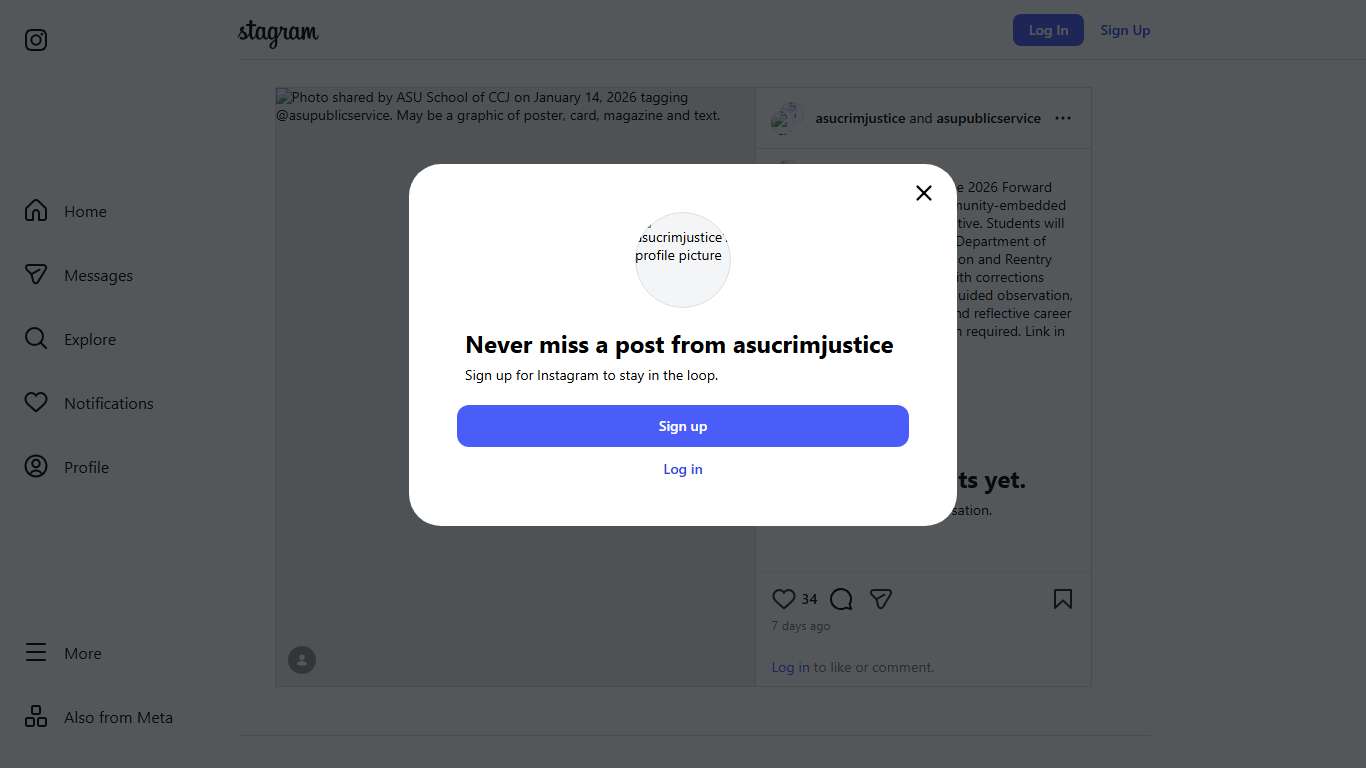
Task: Click the top Log In button
Action: point(1048,30)
